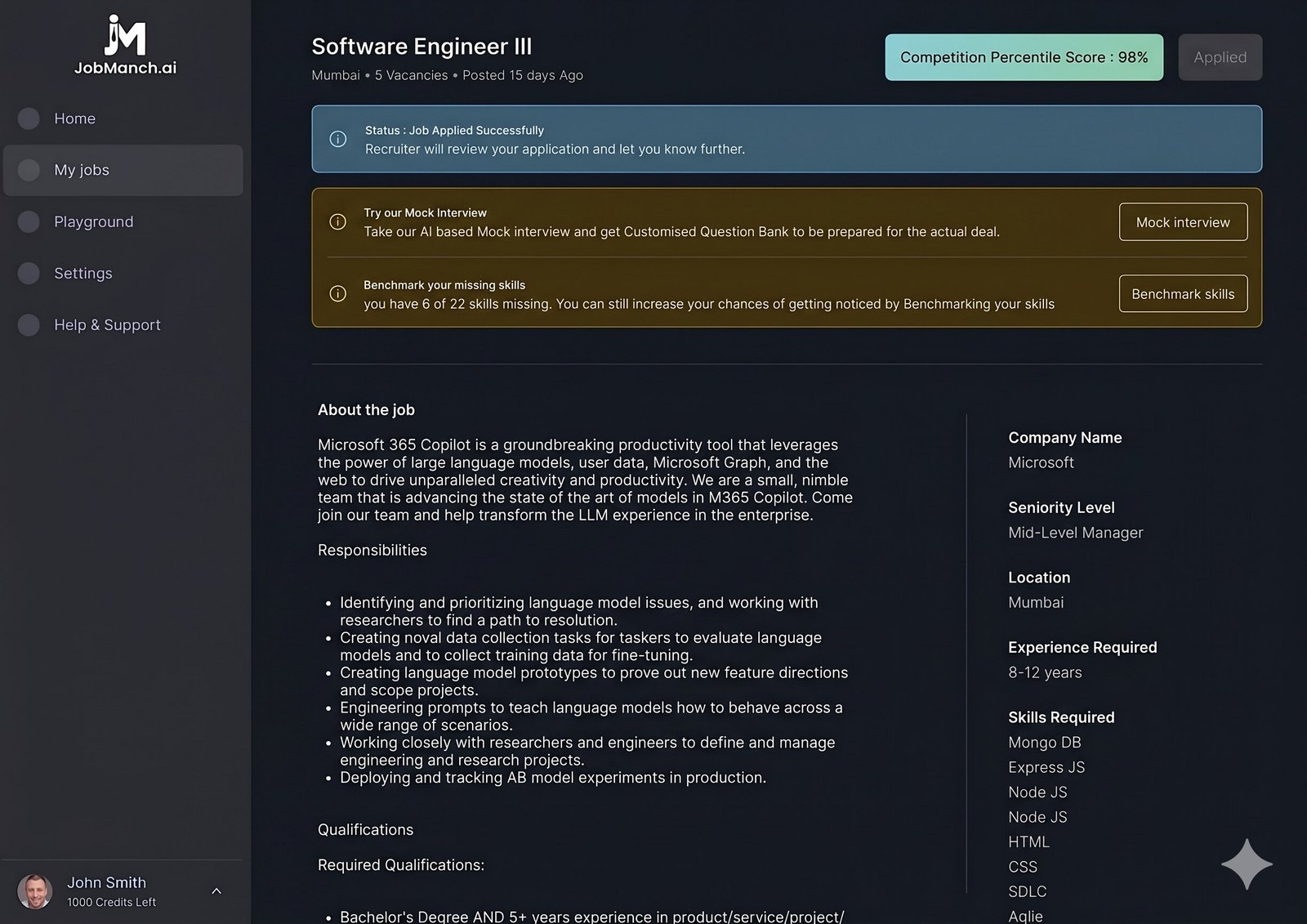Click the 'Posted 15 days Ago' text
Screen dimensions: 1307x924
[523, 75]
